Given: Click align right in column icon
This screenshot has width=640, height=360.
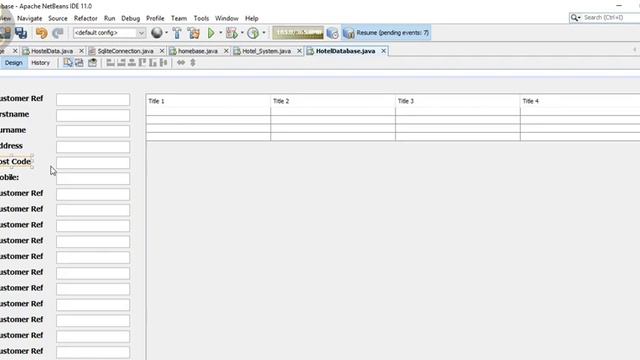Looking at the screenshot, I should (121, 62).
